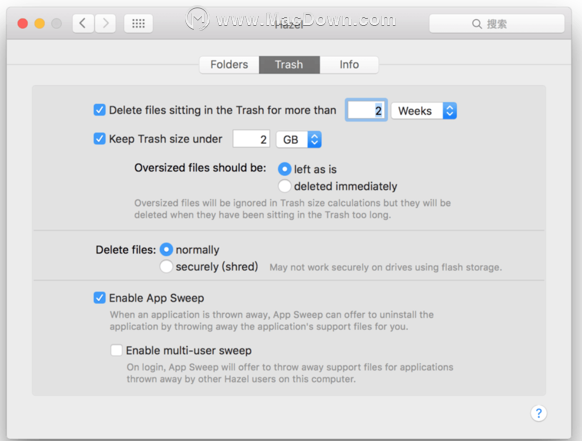Open the Weeks time unit dropdown

coord(424,111)
